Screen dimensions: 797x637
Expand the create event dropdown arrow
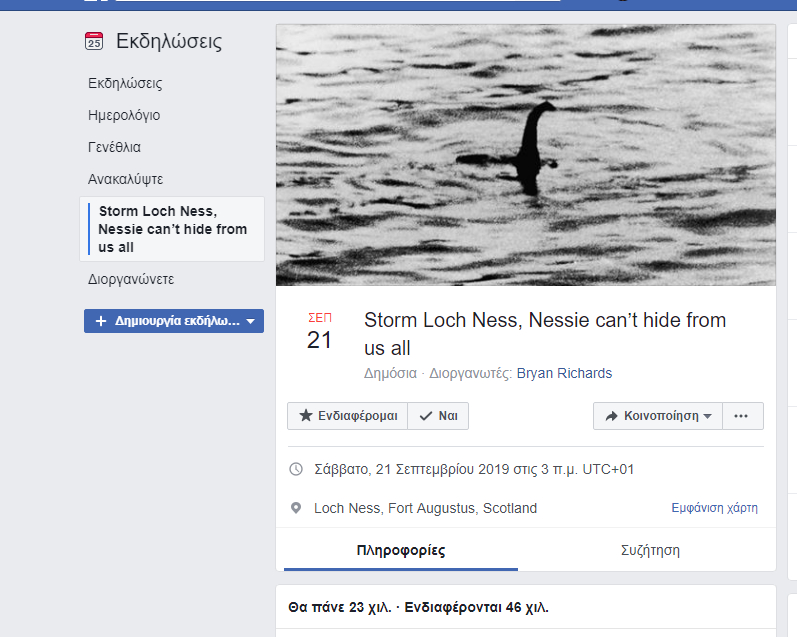pos(250,321)
